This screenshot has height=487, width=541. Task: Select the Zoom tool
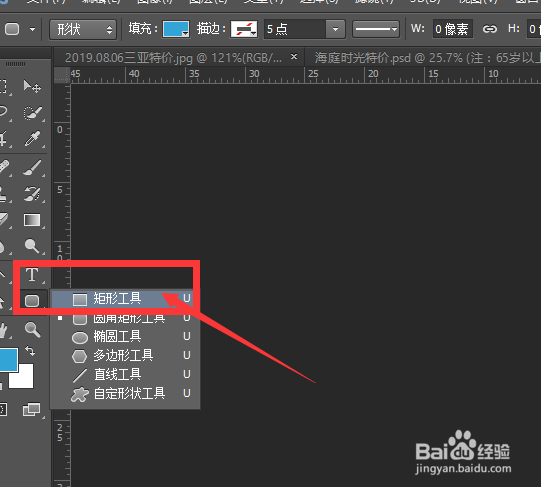(32, 330)
